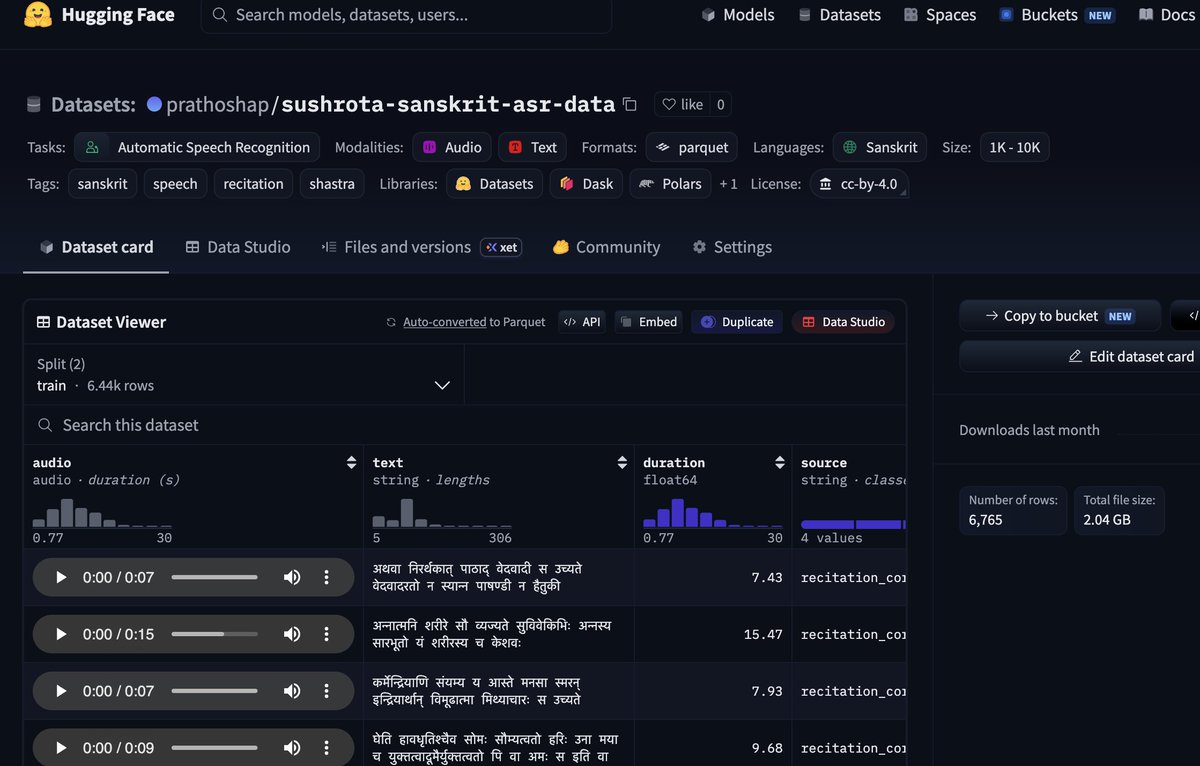
Task: Sort by the audio column arrows
Action: pyautogui.click(x=351, y=462)
